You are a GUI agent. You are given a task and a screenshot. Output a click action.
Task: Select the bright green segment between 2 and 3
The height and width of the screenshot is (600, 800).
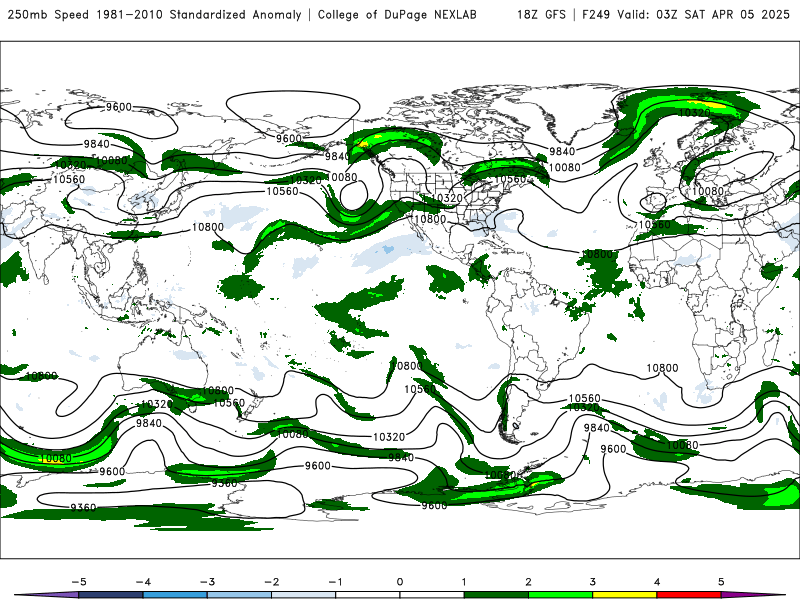click(561, 595)
